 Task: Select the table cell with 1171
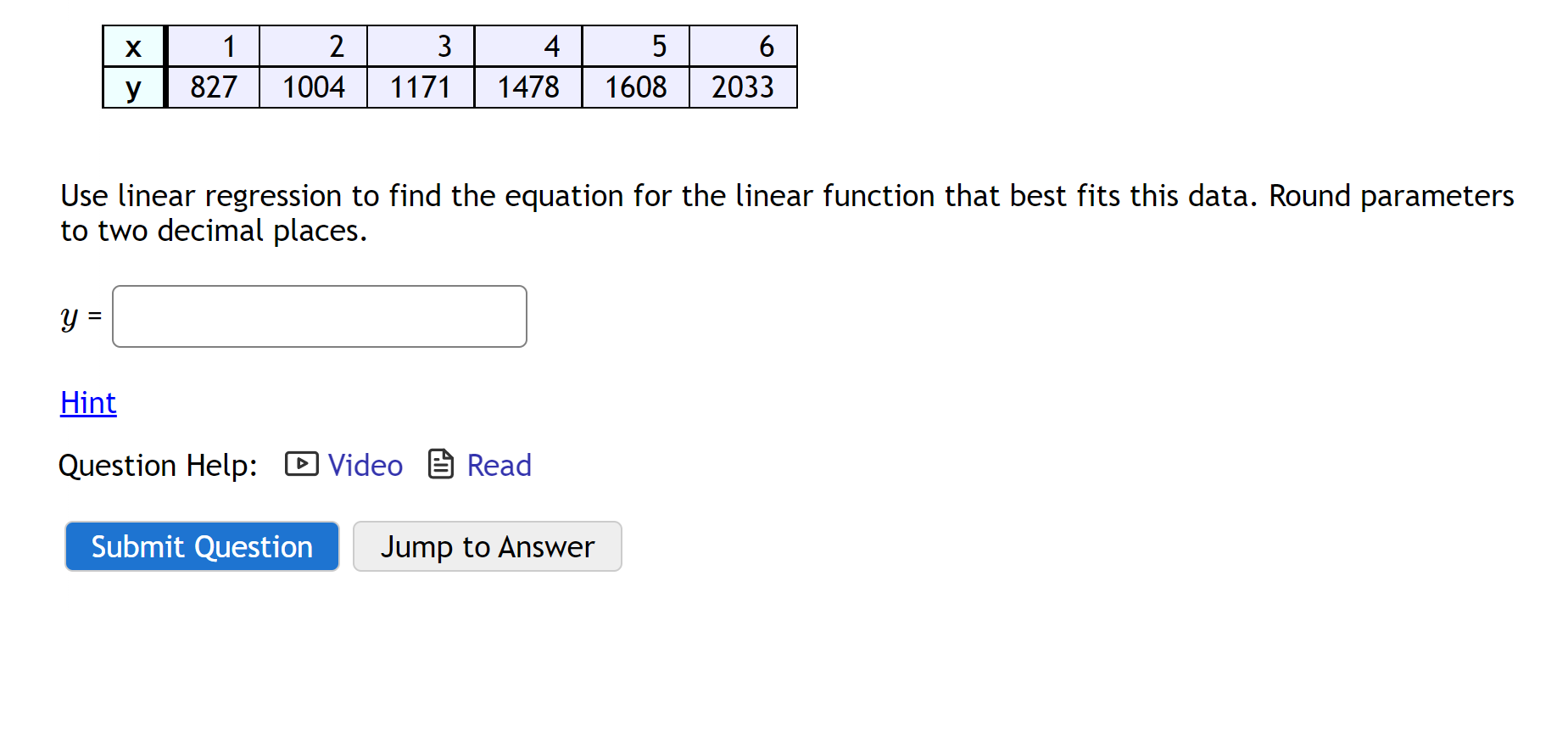421,87
